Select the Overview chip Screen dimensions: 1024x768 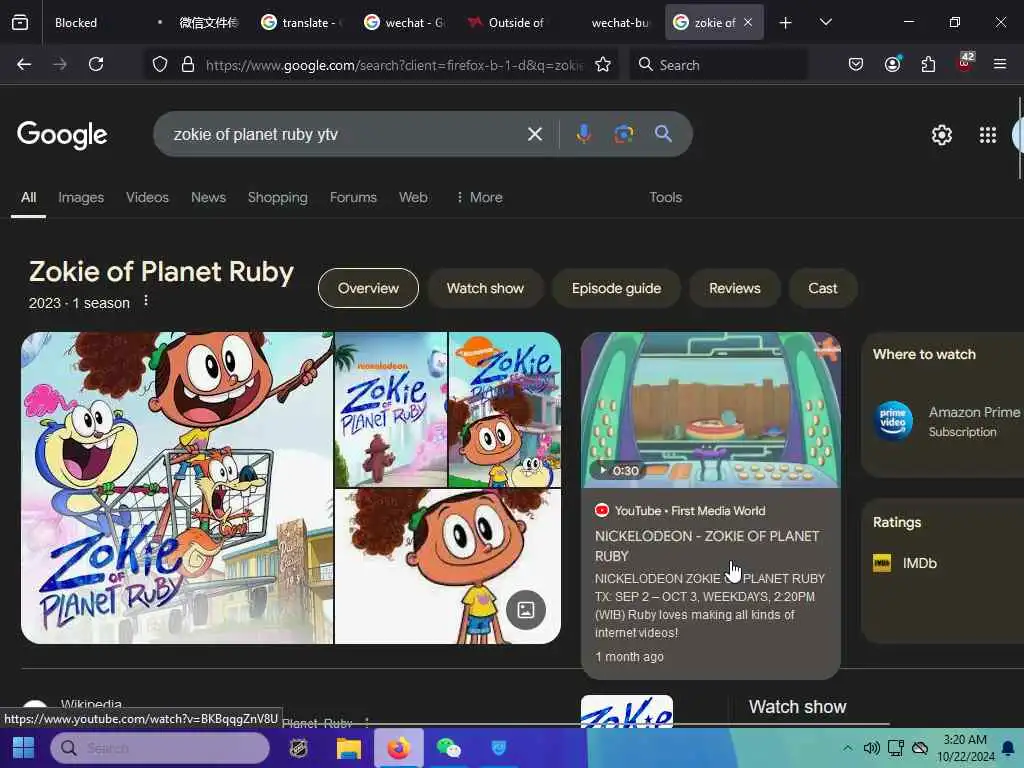[368, 288]
